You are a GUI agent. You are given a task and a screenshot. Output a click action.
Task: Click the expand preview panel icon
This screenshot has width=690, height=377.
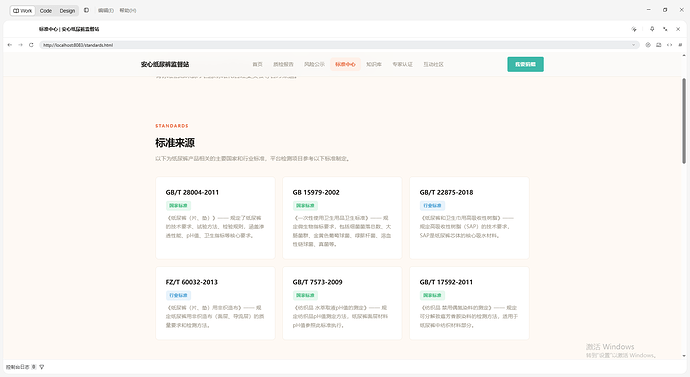[x=665, y=29]
